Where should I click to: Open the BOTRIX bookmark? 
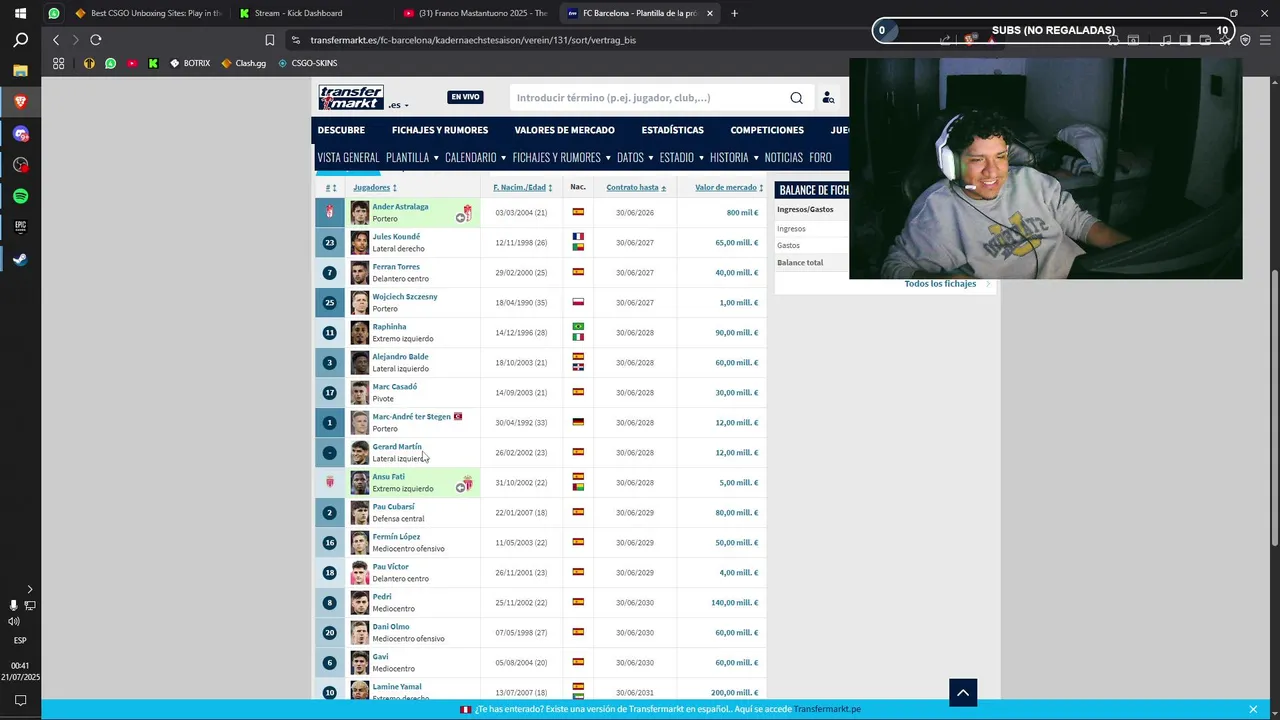[190, 63]
